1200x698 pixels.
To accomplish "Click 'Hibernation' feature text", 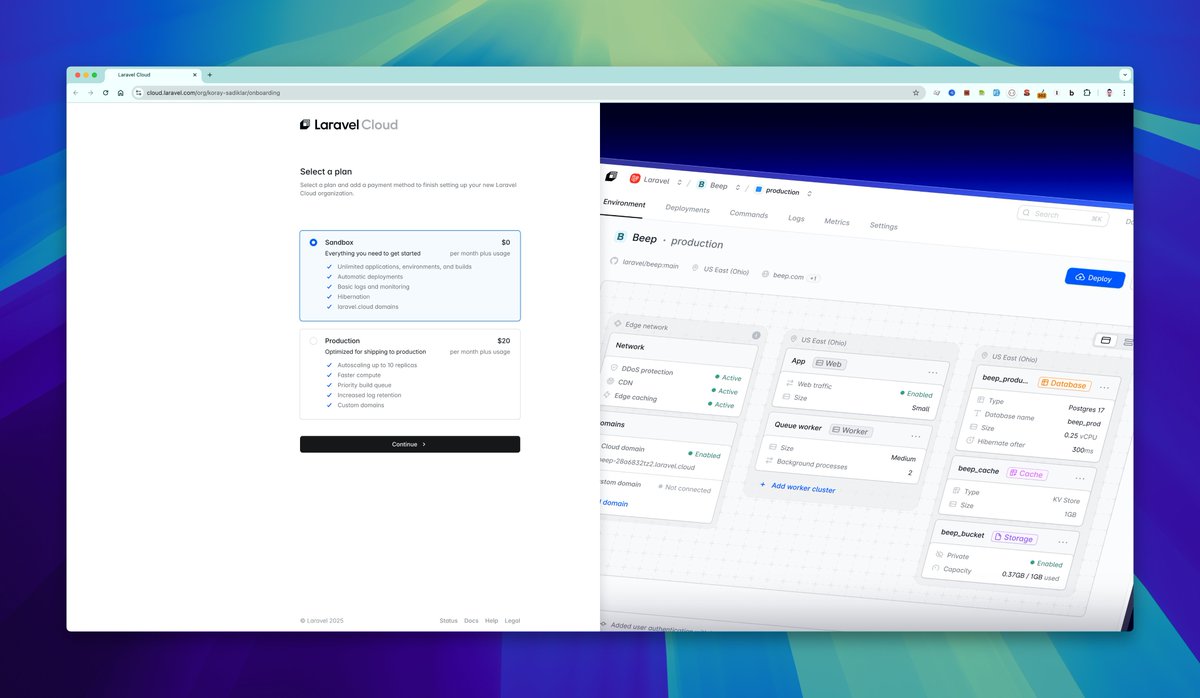I will coord(353,297).
